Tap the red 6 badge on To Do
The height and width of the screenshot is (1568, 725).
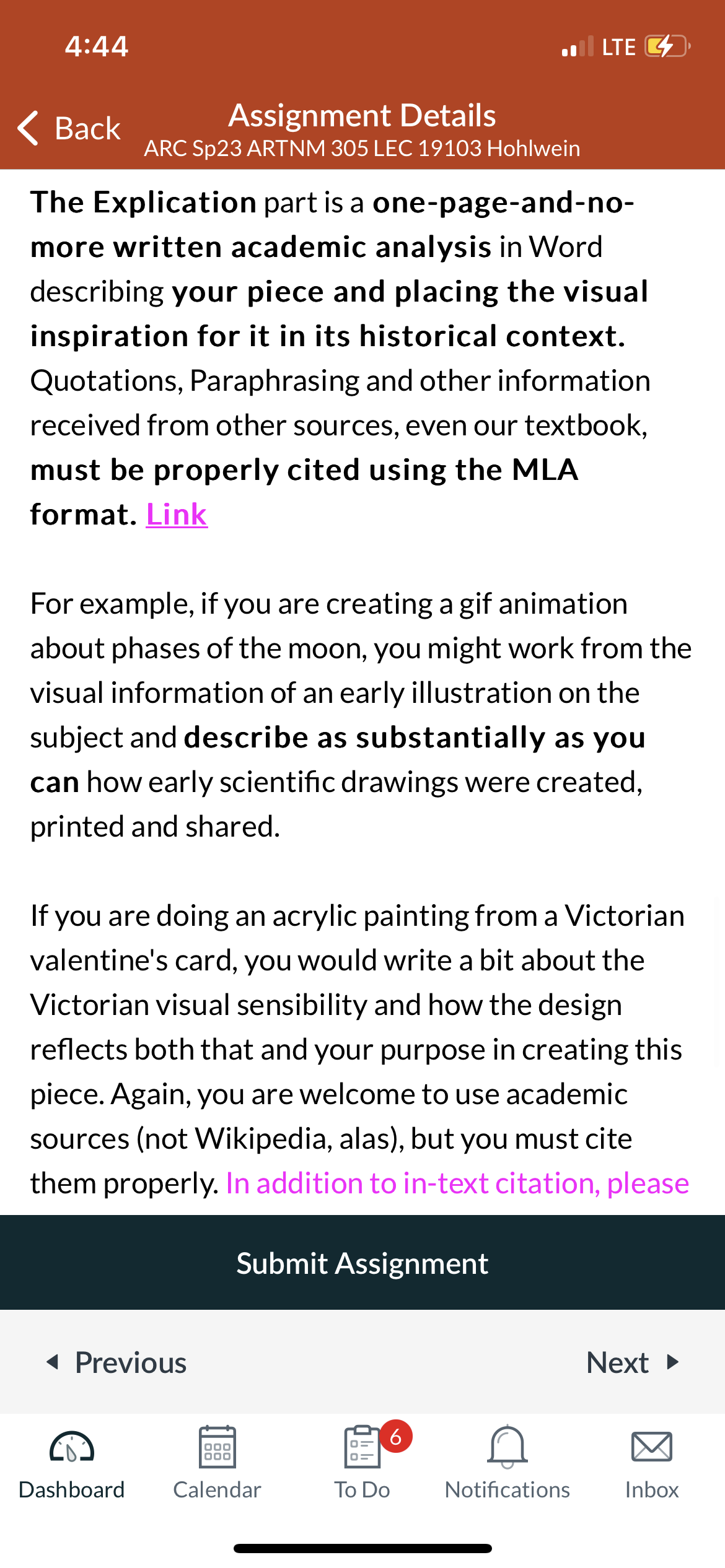(x=396, y=1437)
